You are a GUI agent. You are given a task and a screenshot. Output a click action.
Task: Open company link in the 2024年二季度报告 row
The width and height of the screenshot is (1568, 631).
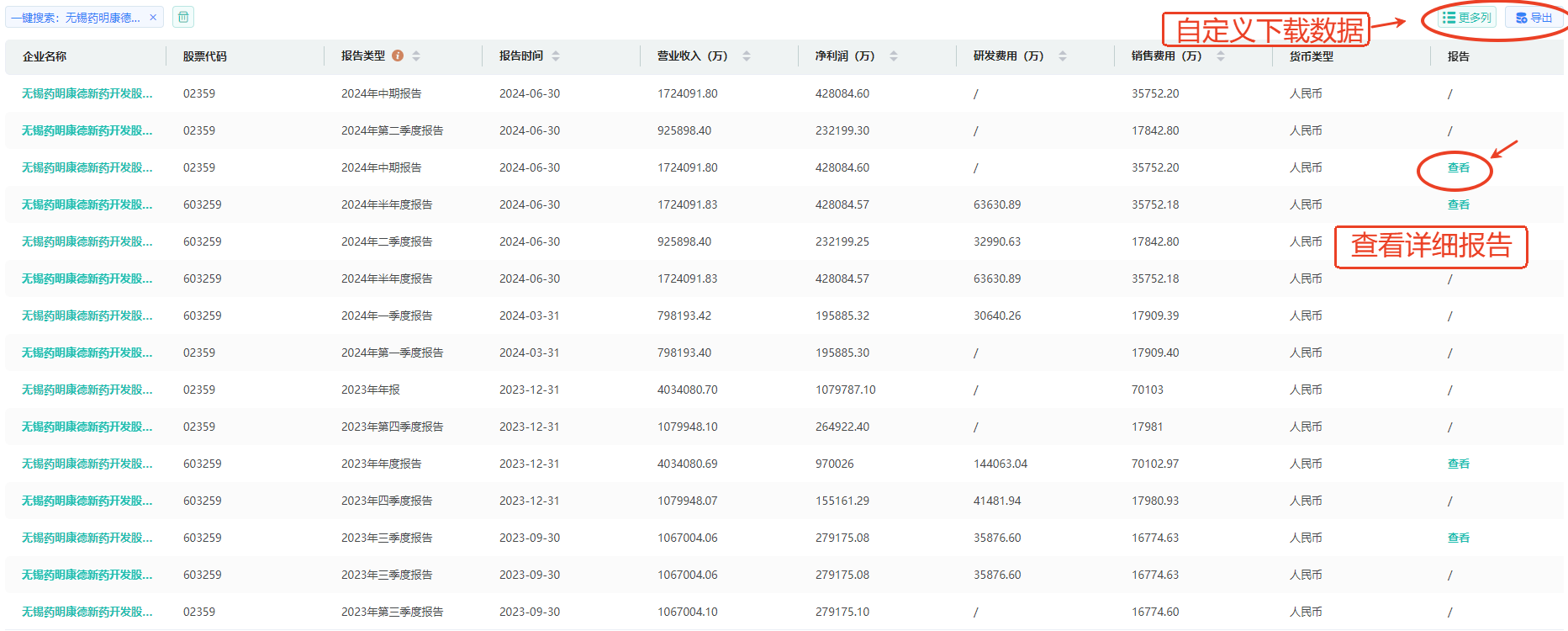tap(87, 241)
